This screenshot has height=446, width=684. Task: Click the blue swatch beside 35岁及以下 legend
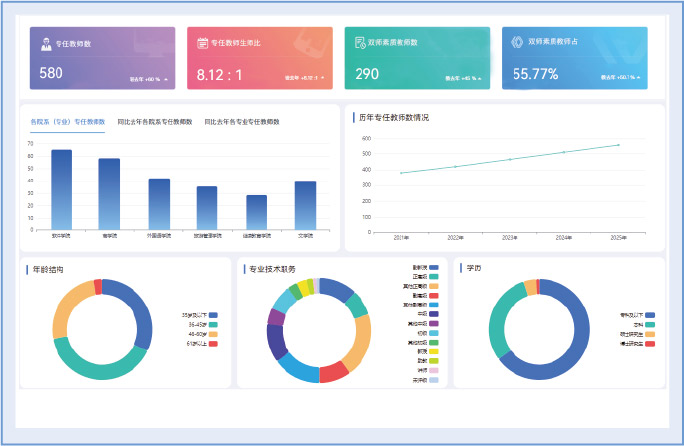(x=213, y=314)
